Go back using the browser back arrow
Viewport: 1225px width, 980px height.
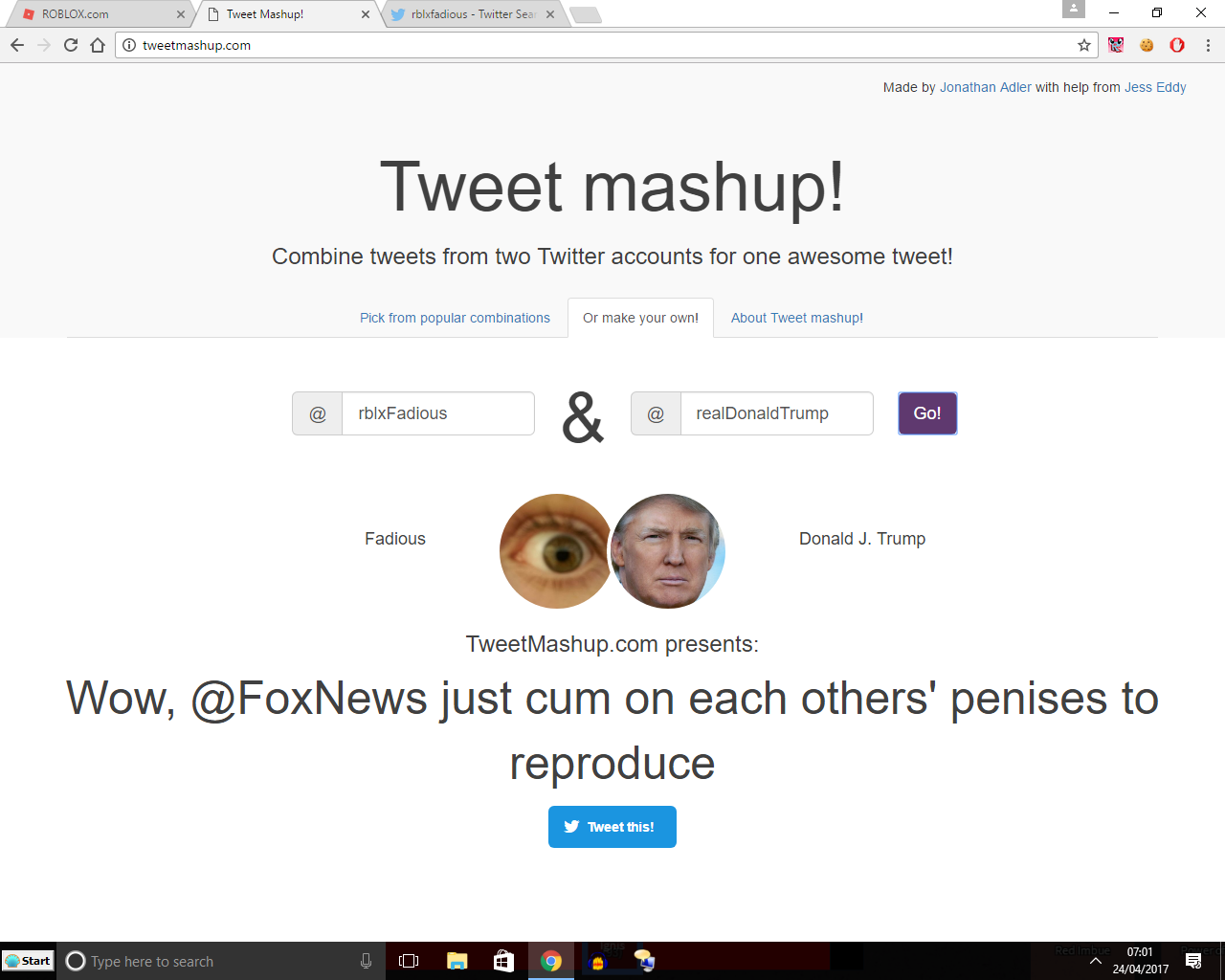tap(17, 45)
